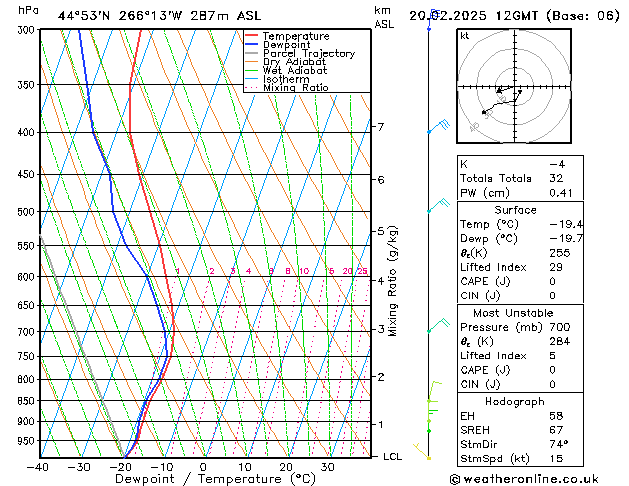Click the SREH value 67
The width and height of the screenshot is (629, 486).
[x=556, y=430]
